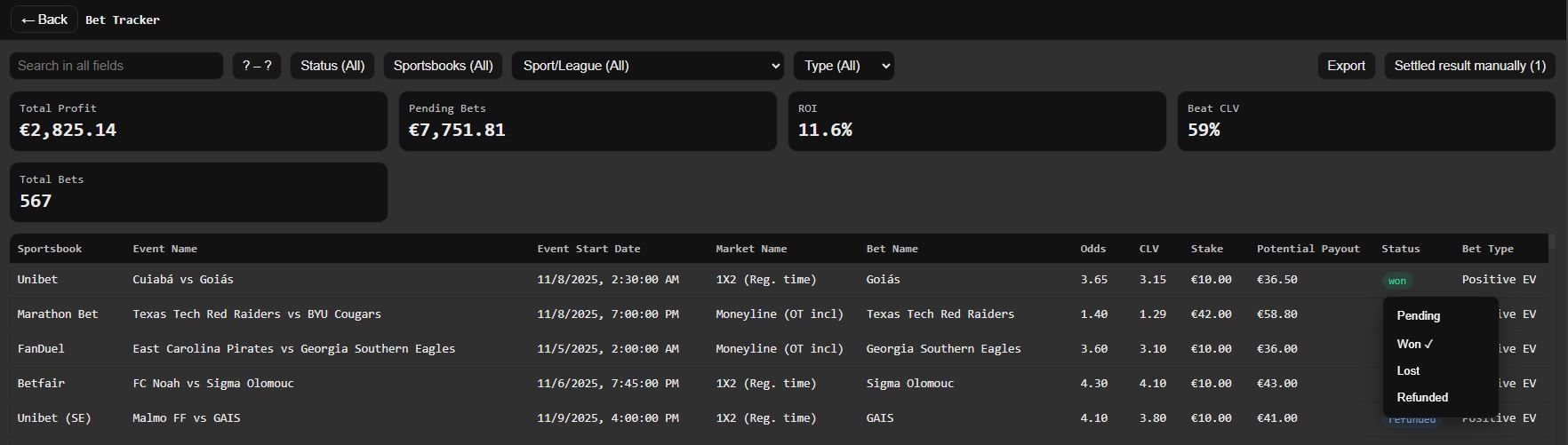Select Pending in the status menu
The image size is (1568, 445).
click(x=1419, y=315)
